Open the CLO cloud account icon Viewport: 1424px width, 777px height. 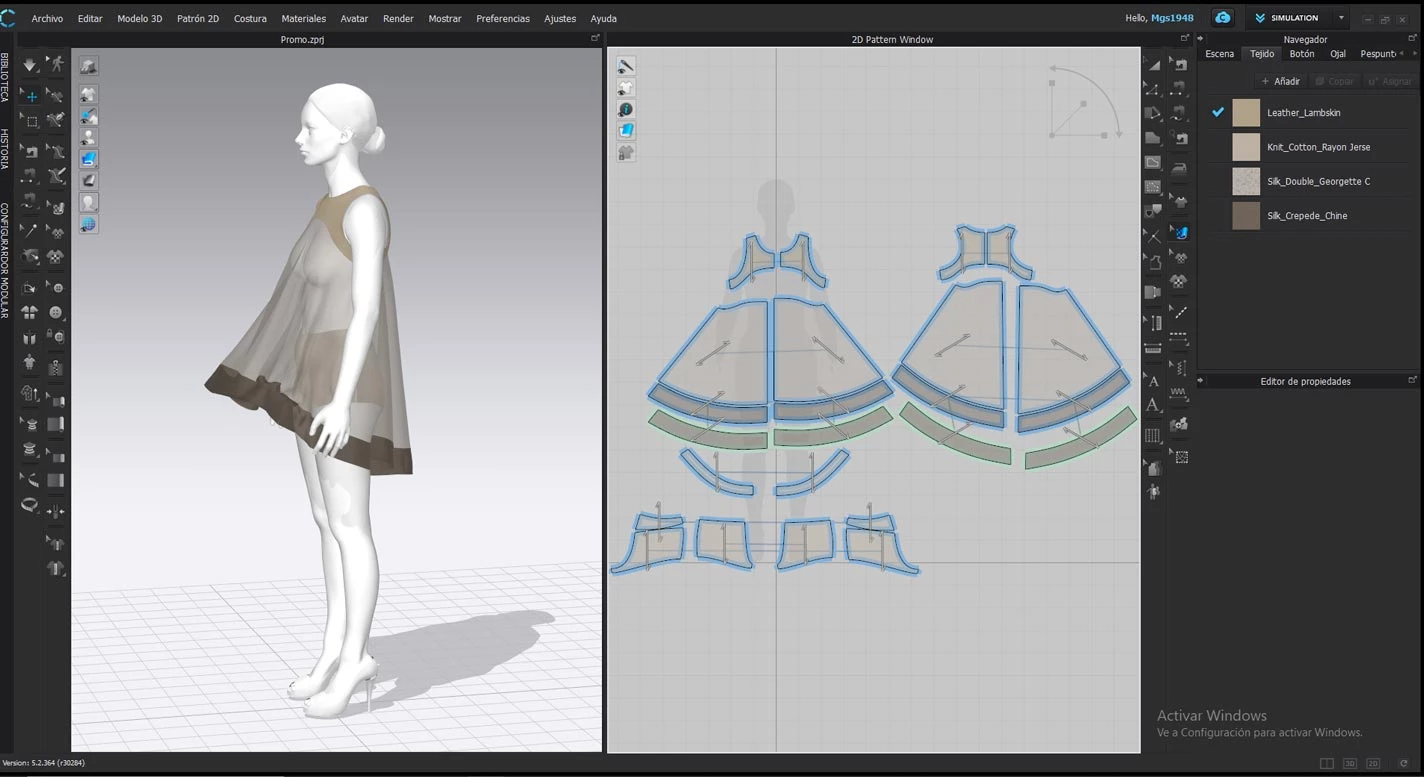pyautogui.click(x=1222, y=18)
